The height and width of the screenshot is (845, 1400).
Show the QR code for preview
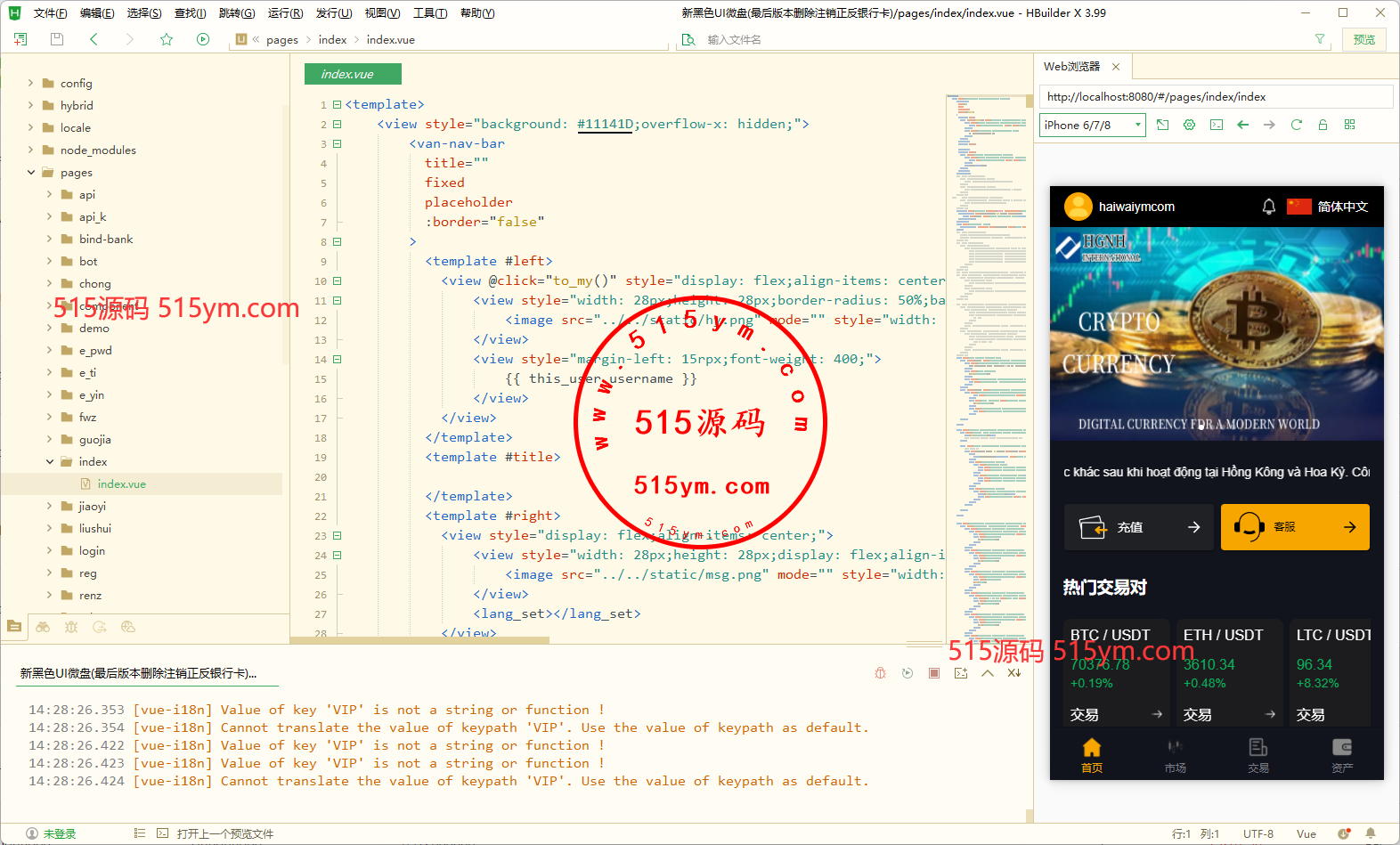pyautogui.click(x=1349, y=125)
